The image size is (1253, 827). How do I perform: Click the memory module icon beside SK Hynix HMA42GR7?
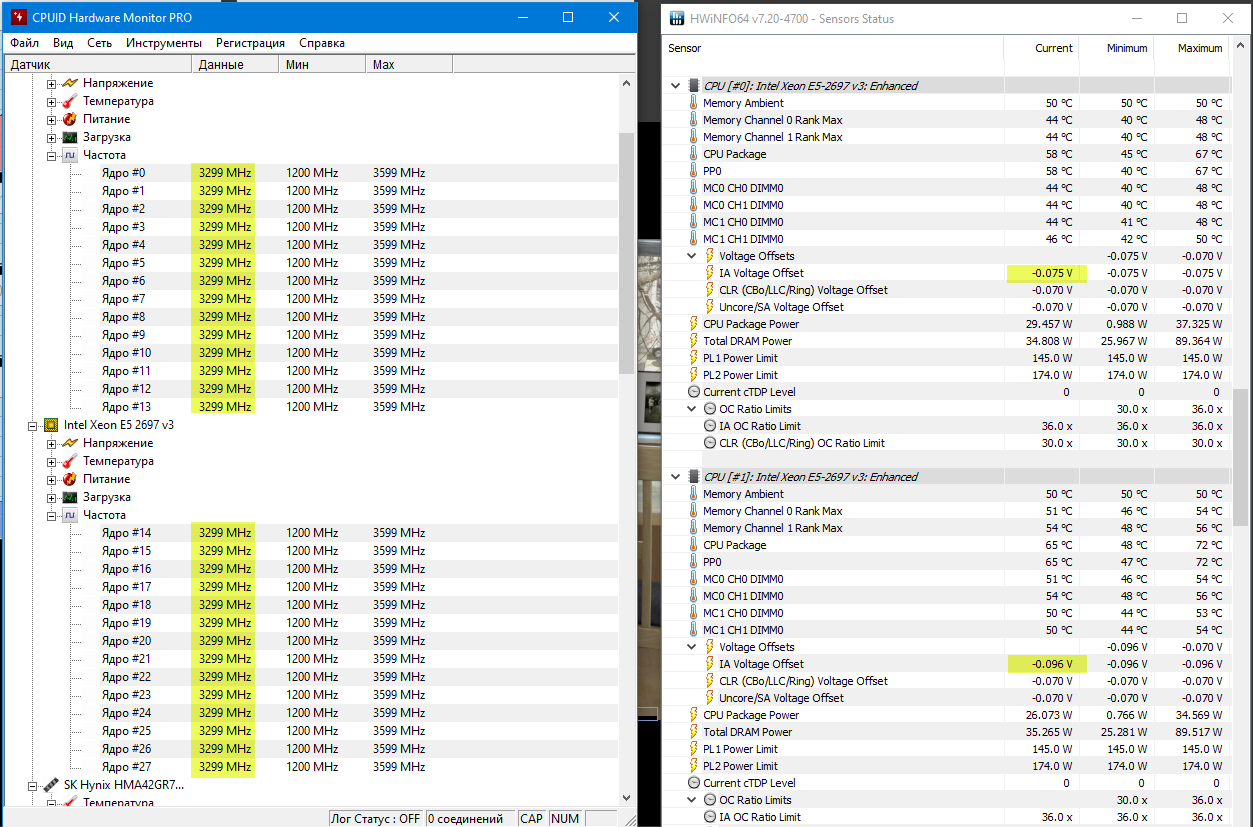click(50, 785)
